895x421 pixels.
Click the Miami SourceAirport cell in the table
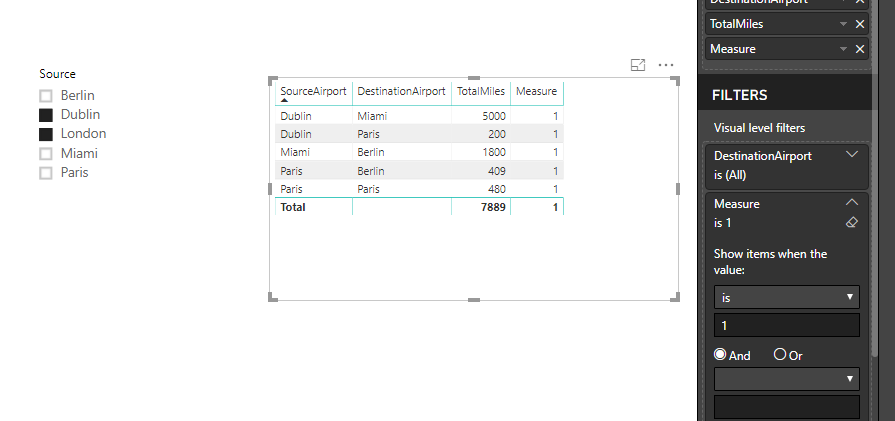coord(295,152)
